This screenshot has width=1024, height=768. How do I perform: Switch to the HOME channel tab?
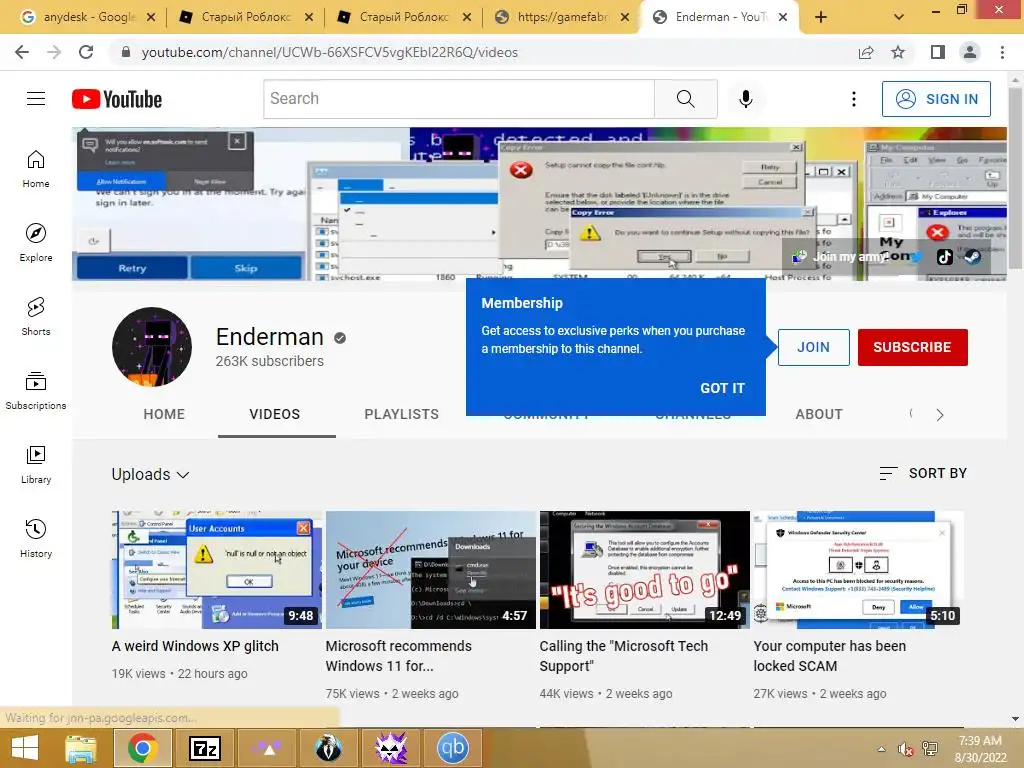click(164, 414)
